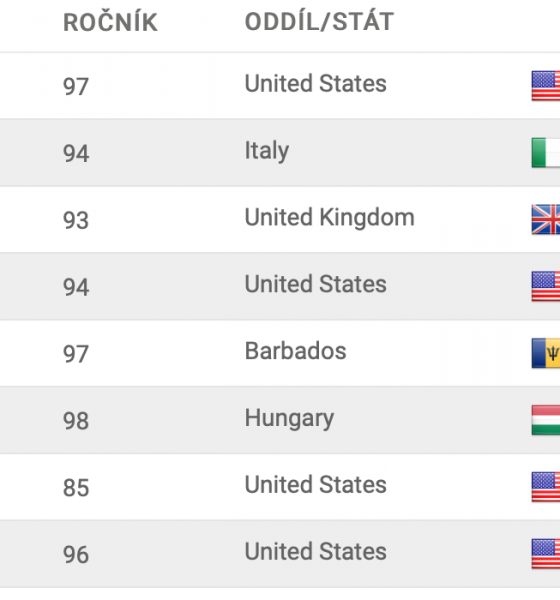Click year value 93
The image size is (560, 600).
(x=76, y=220)
